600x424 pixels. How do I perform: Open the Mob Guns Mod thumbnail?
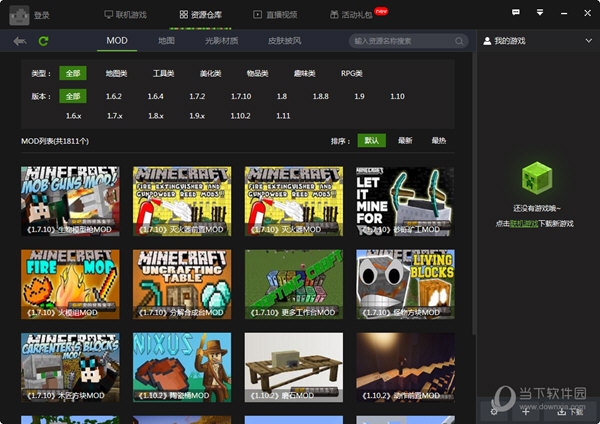click(70, 201)
